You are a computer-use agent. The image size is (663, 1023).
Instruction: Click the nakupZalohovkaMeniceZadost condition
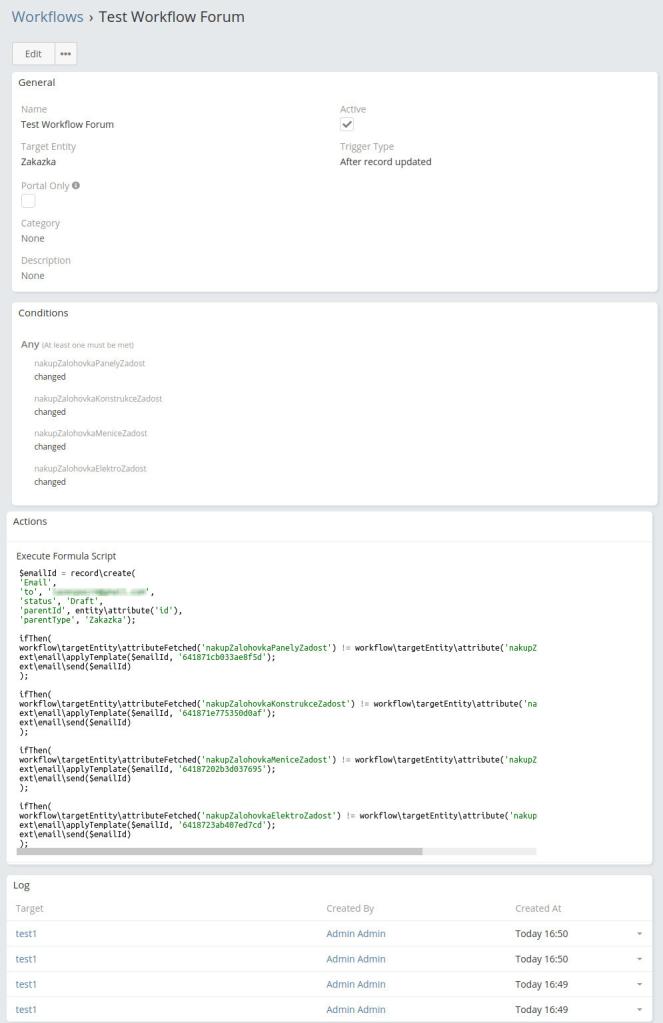coord(91,433)
